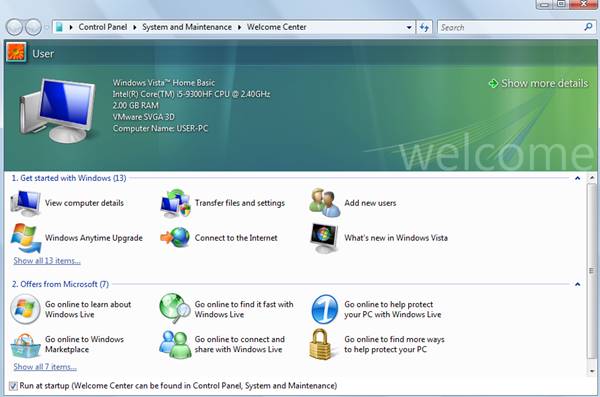Click the Connect to the Internet label
The image size is (600, 397).
pos(236,238)
